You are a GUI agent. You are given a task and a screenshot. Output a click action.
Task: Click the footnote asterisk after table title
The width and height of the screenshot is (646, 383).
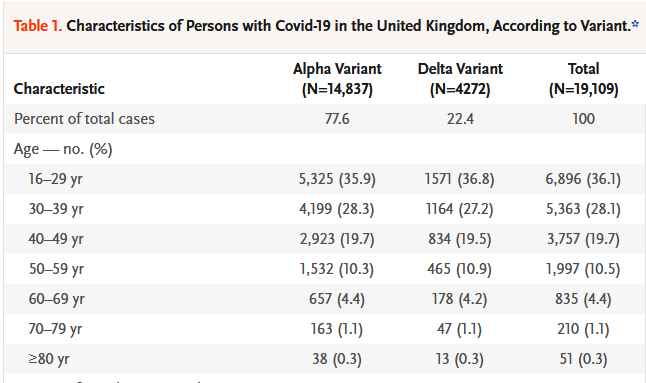coord(635,23)
